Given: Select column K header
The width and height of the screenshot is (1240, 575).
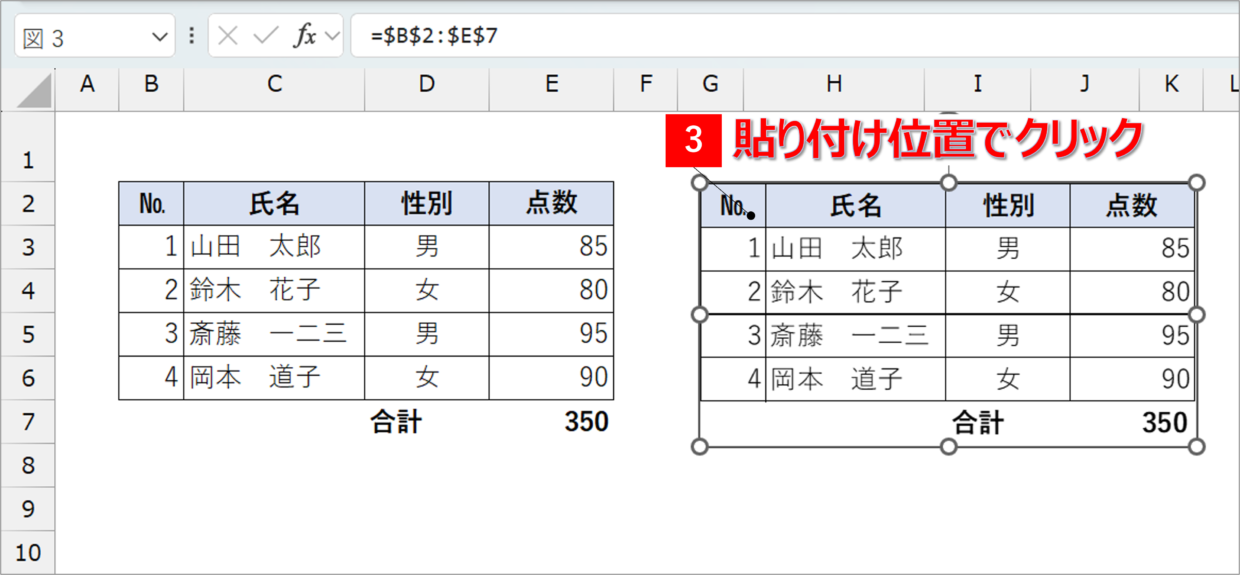Looking at the screenshot, I should 1171,85.
